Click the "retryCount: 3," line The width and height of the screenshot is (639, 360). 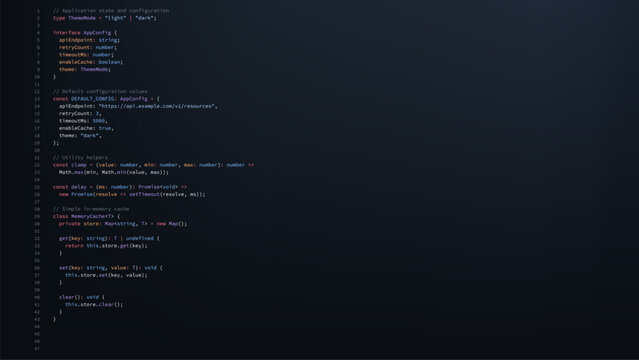coord(80,113)
